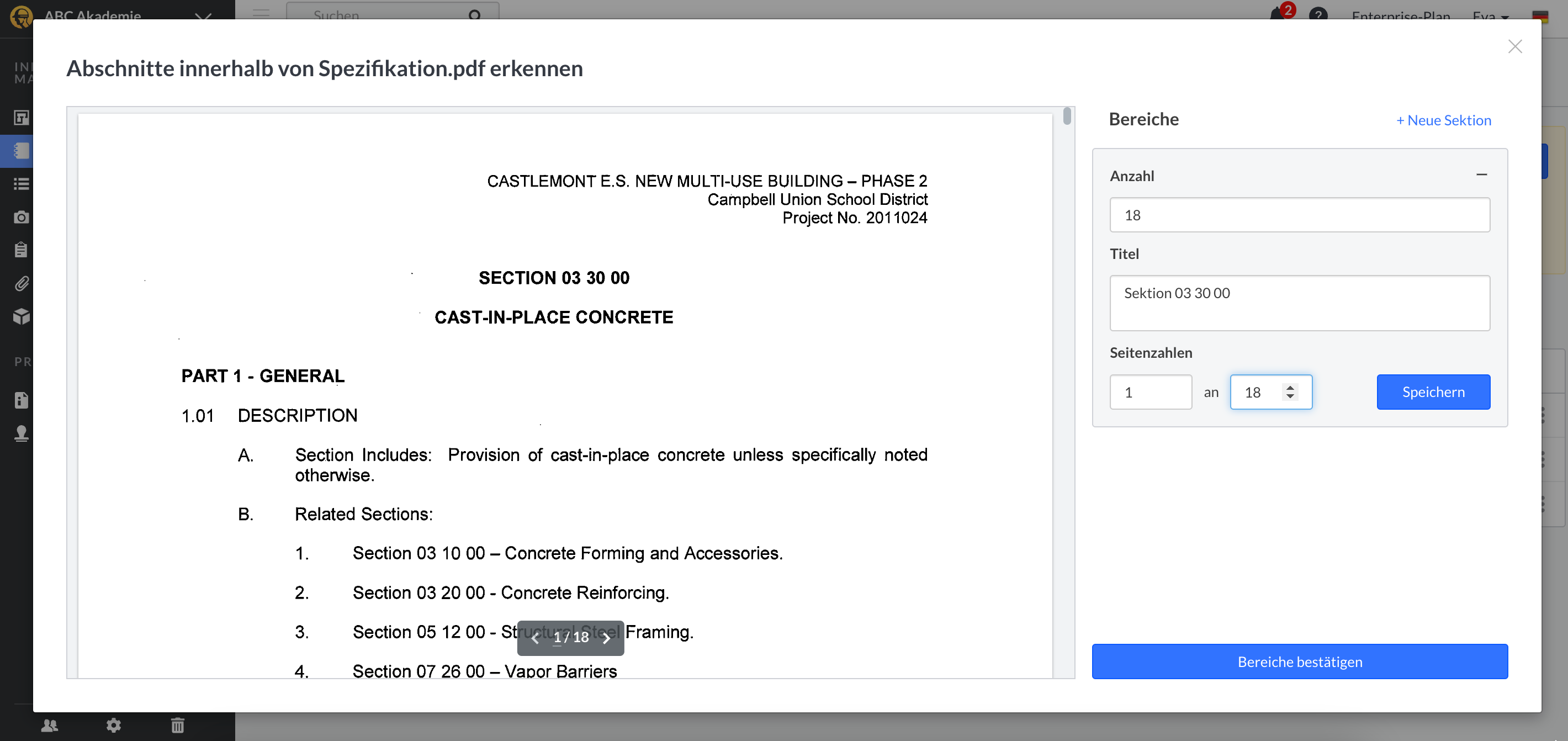Viewport: 1568px width, 741px height.
Task: Click the 3D package icon in the sidebar
Action: (x=22, y=316)
